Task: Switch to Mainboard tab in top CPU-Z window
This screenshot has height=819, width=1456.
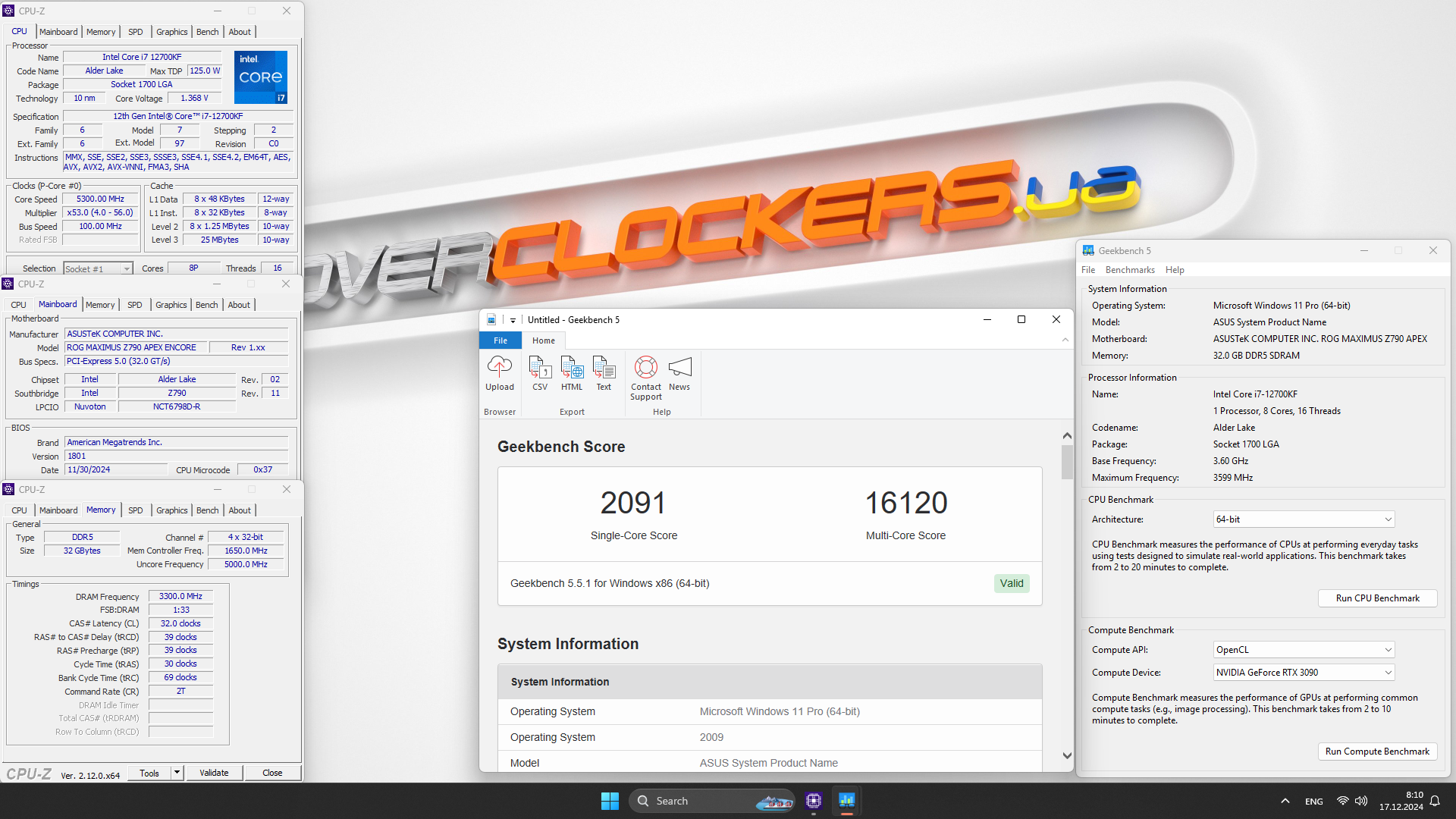Action: tap(58, 32)
